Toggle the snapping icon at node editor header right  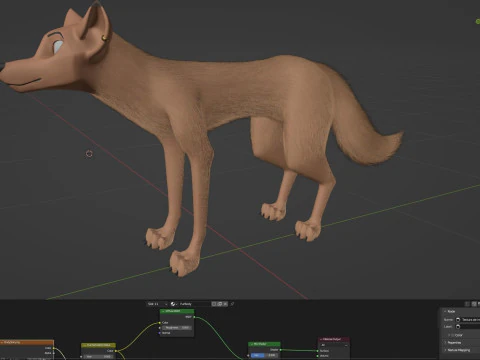tap(468, 304)
